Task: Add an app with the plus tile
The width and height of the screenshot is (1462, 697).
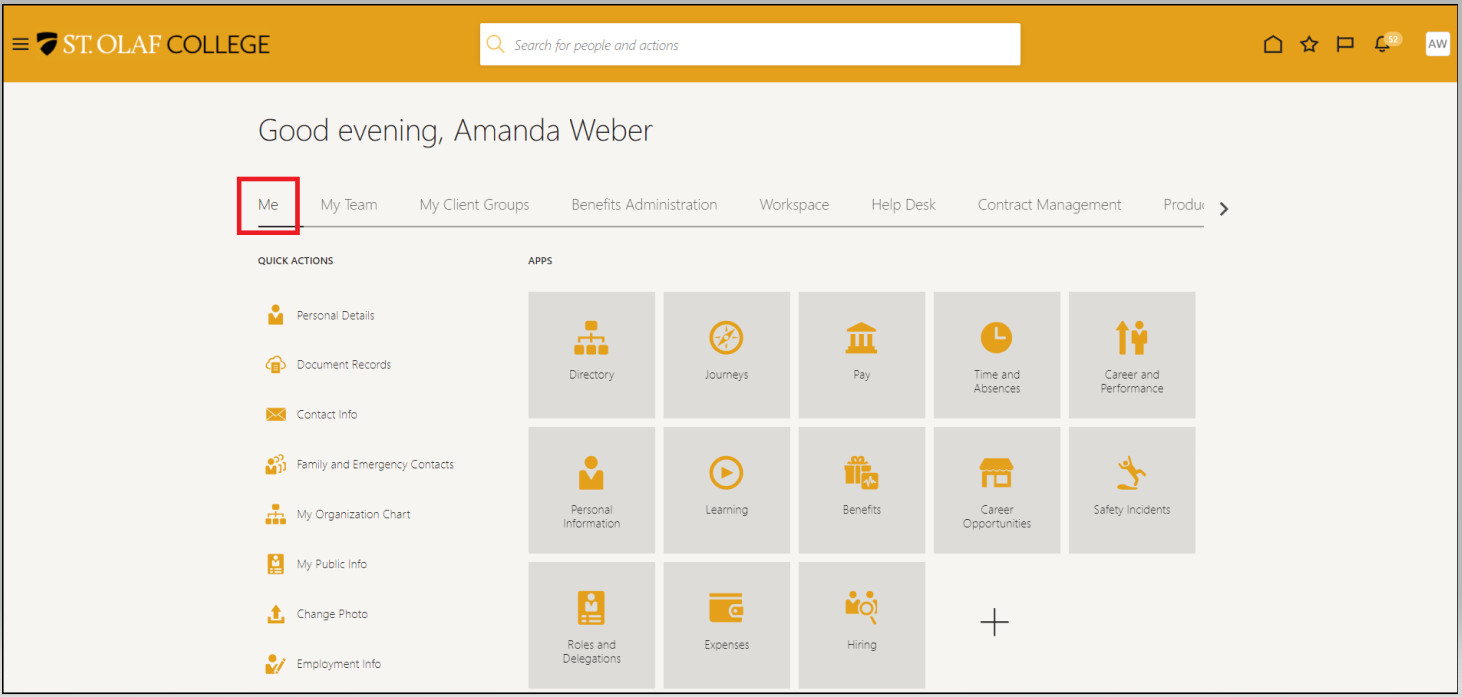Action: 994,623
